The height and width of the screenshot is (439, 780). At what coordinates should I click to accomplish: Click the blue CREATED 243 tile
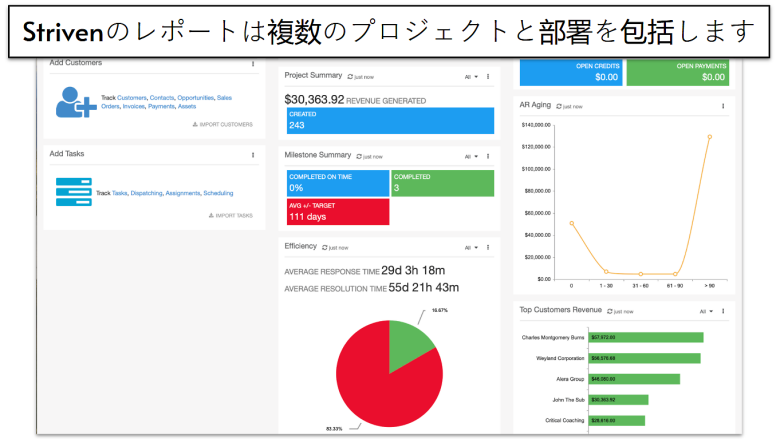coord(390,120)
